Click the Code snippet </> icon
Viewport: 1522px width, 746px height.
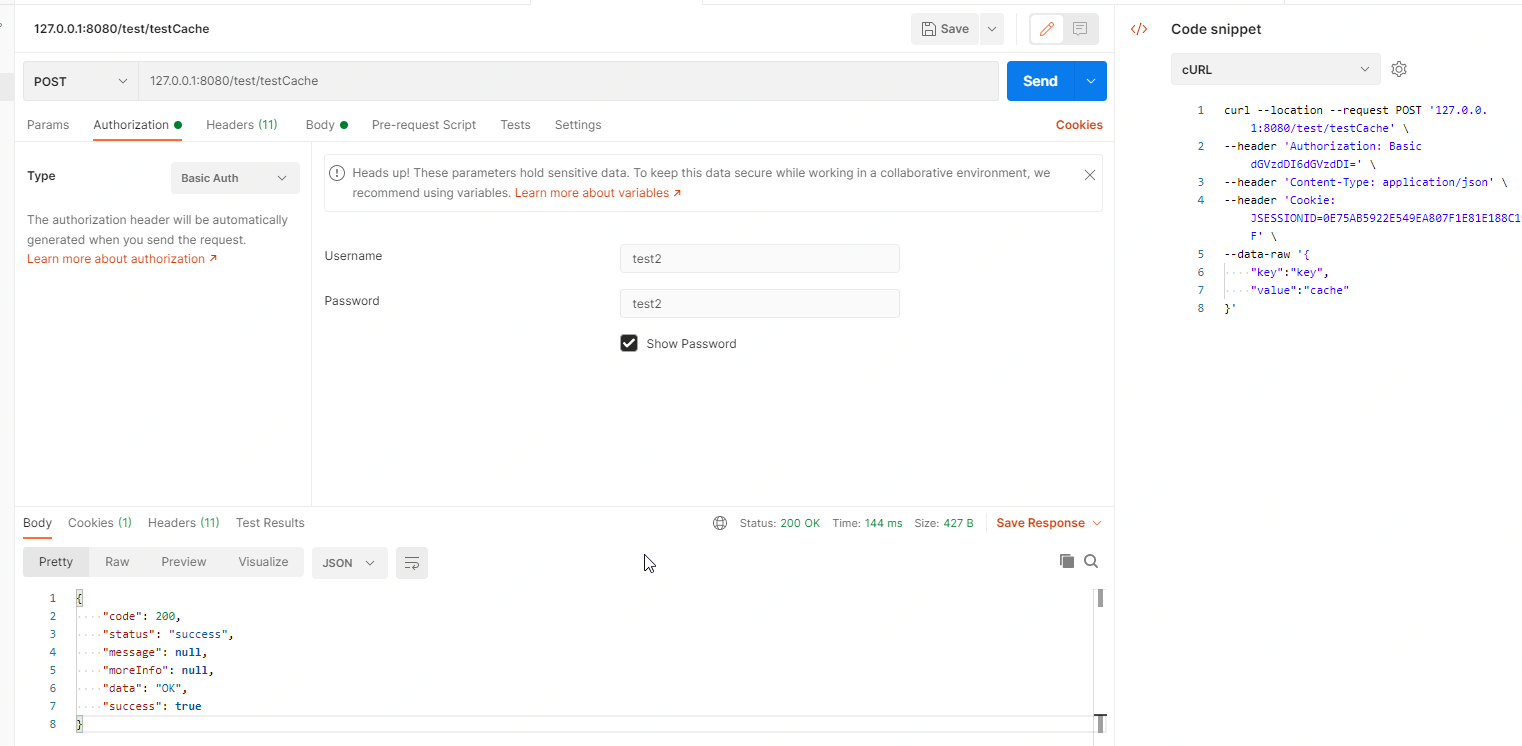[1139, 29]
